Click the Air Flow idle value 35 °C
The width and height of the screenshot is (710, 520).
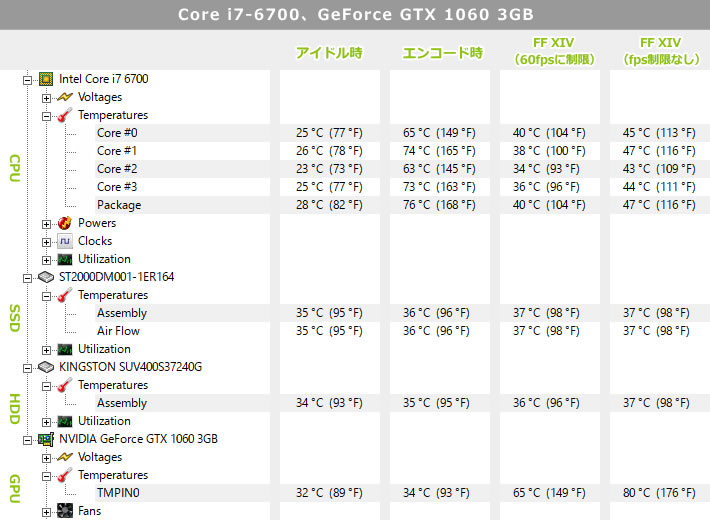(x=329, y=331)
